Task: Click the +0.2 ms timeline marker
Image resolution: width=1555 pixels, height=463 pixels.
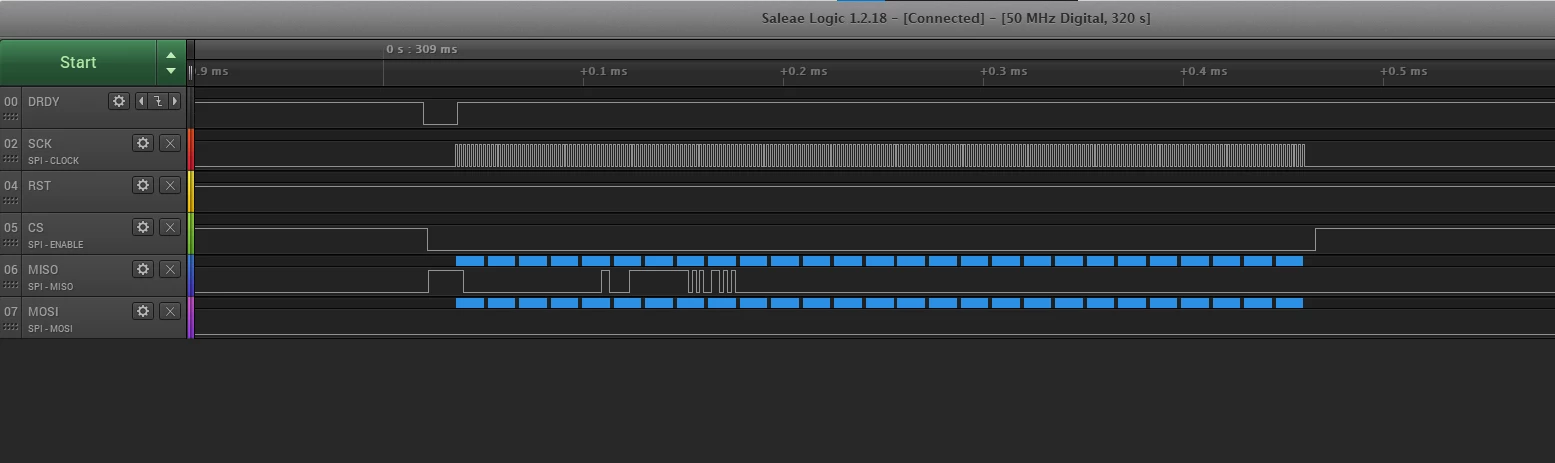Action: point(804,71)
